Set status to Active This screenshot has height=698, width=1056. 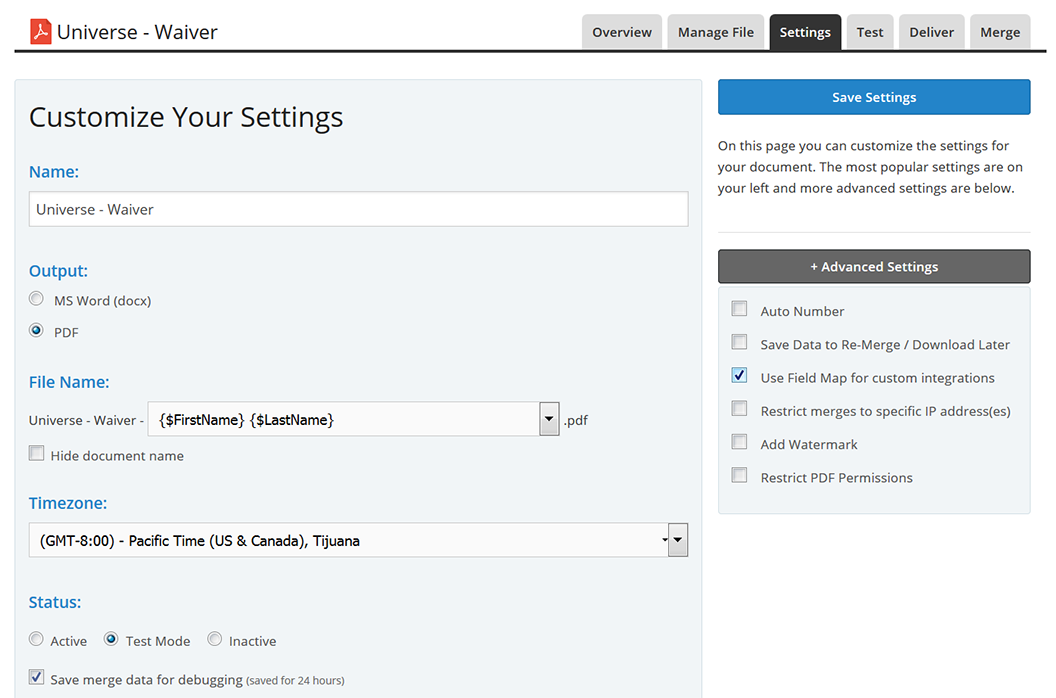coord(37,640)
